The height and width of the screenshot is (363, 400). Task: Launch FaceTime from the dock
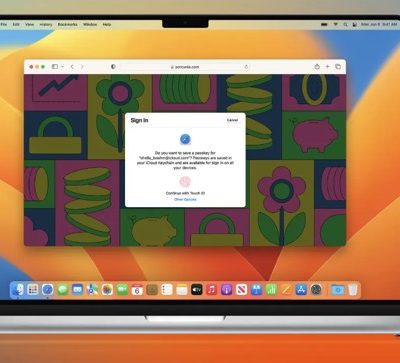122,290
